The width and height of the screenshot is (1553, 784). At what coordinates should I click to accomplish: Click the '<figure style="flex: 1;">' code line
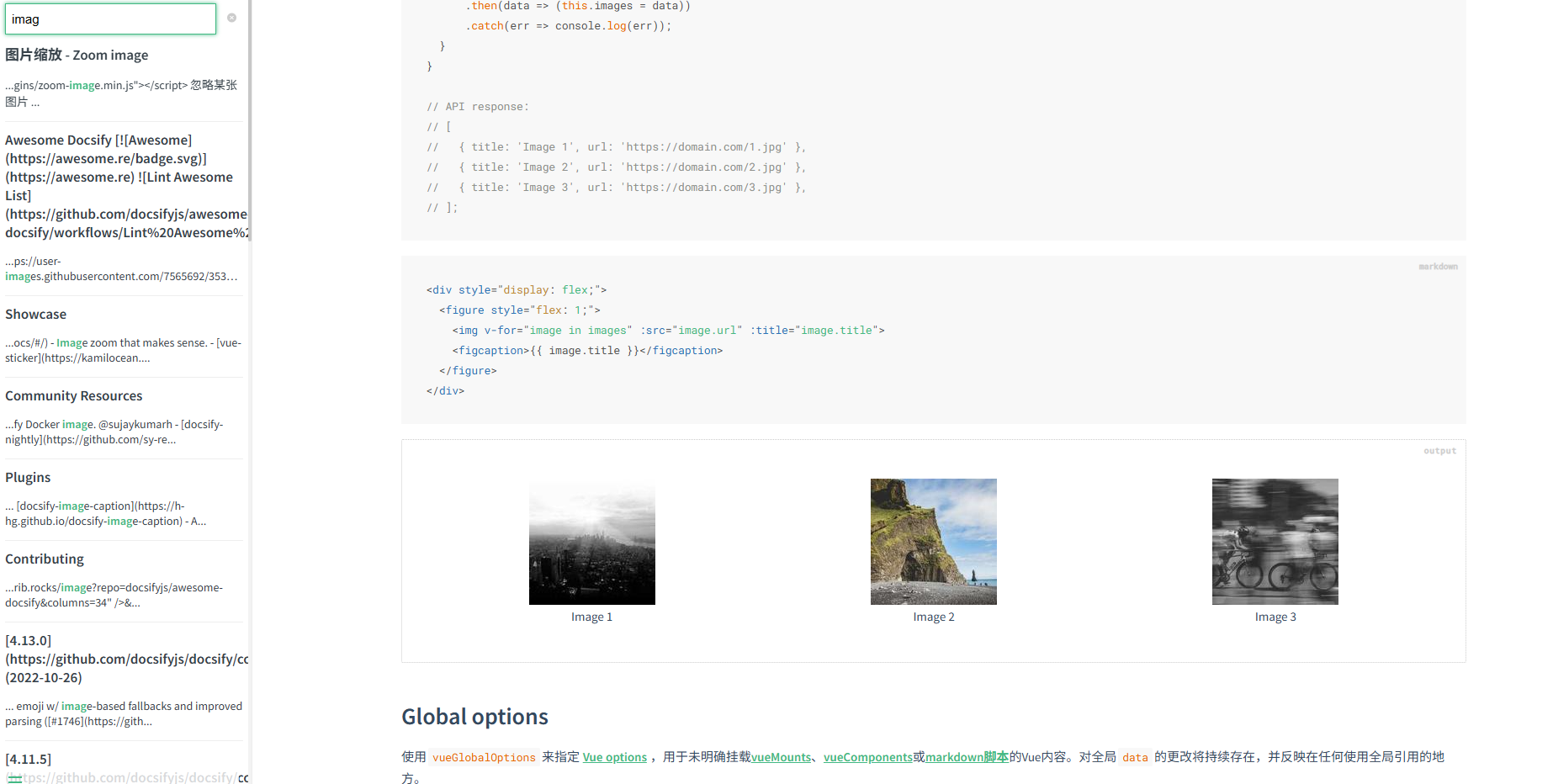coord(520,310)
